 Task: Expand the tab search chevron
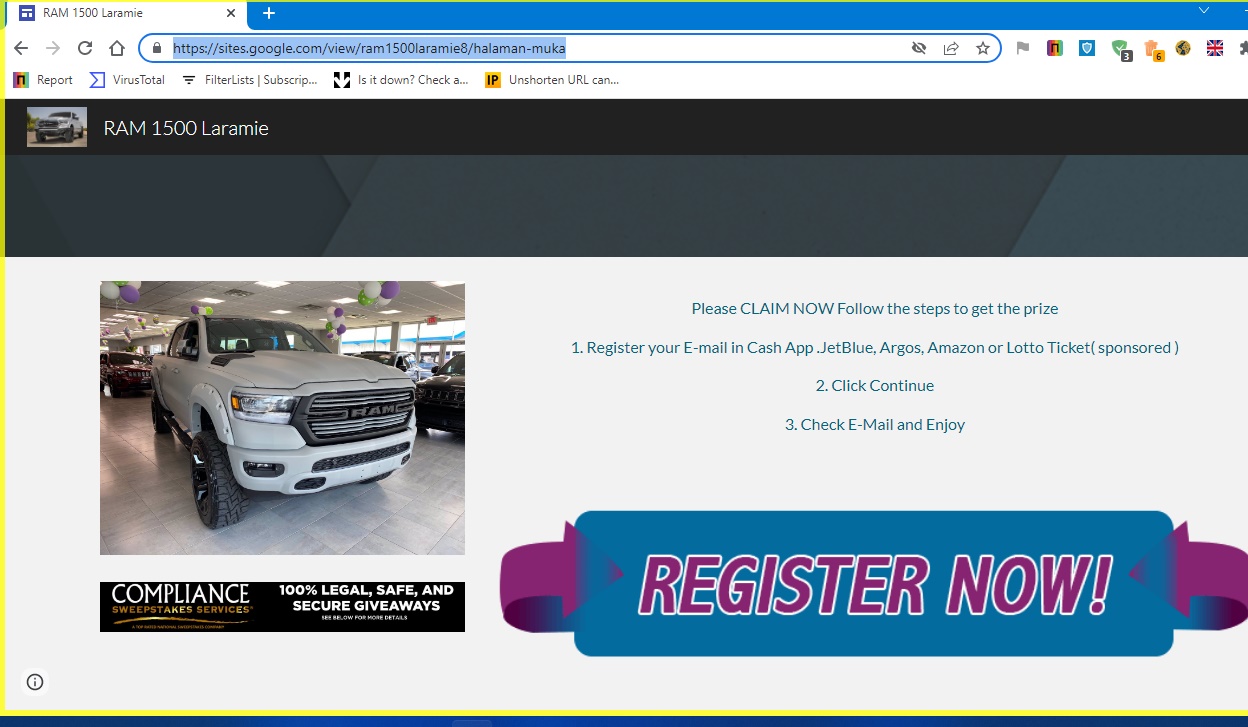(x=1204, y=10)
